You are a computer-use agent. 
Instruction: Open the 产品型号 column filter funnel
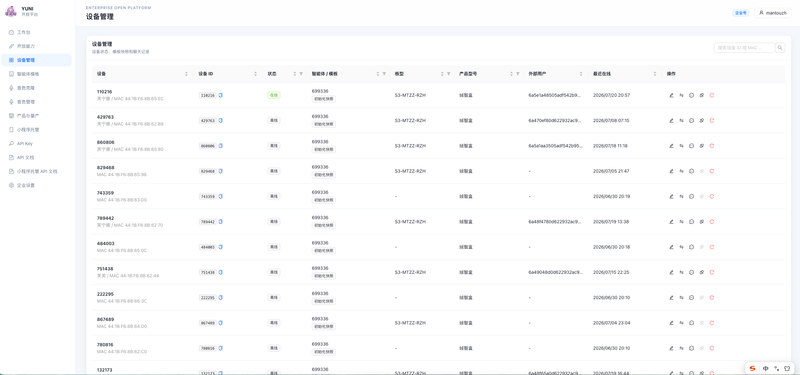pyautogui.click(x=518, y=74)
